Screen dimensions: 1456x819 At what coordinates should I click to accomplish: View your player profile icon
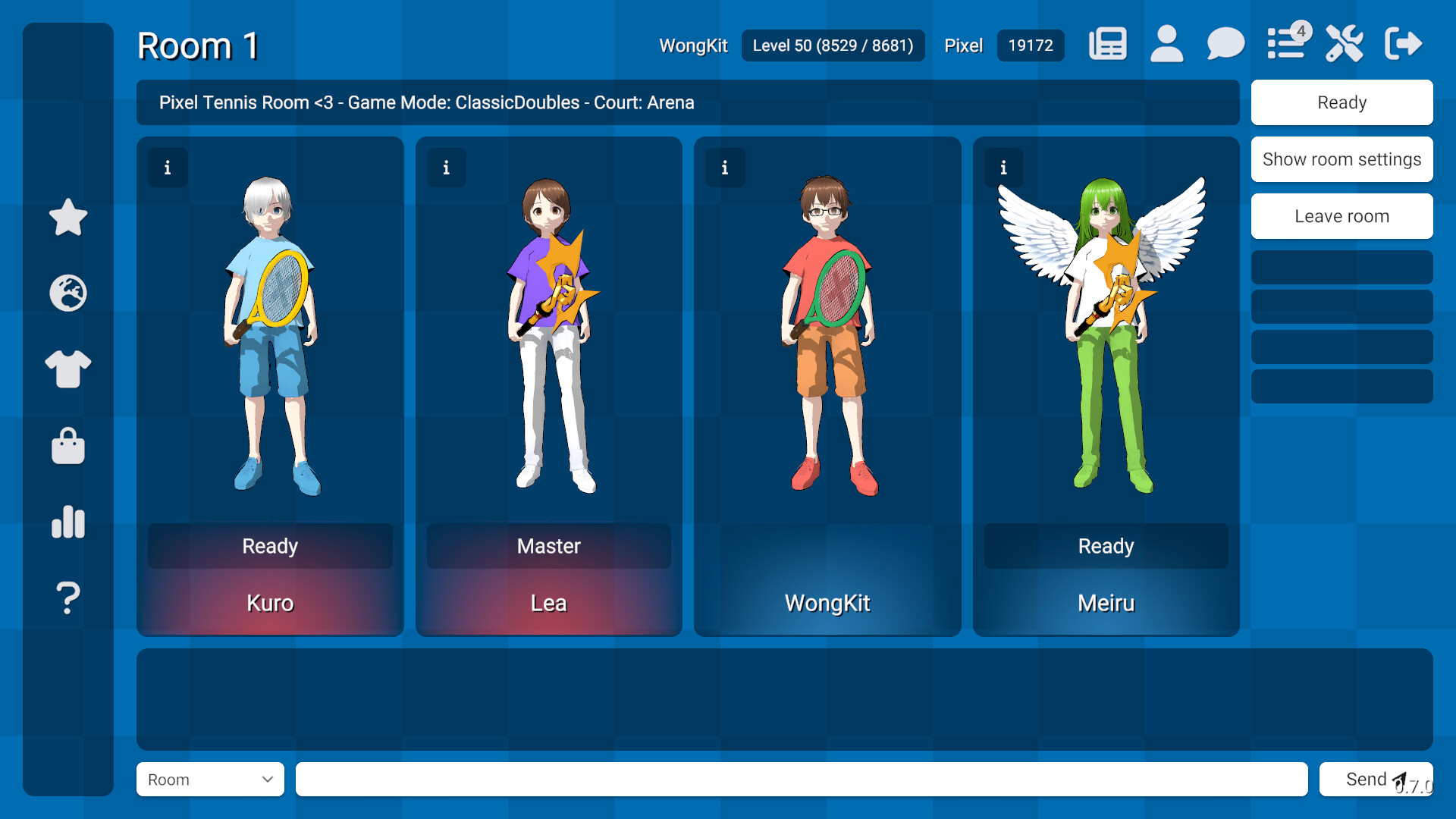1166,43
